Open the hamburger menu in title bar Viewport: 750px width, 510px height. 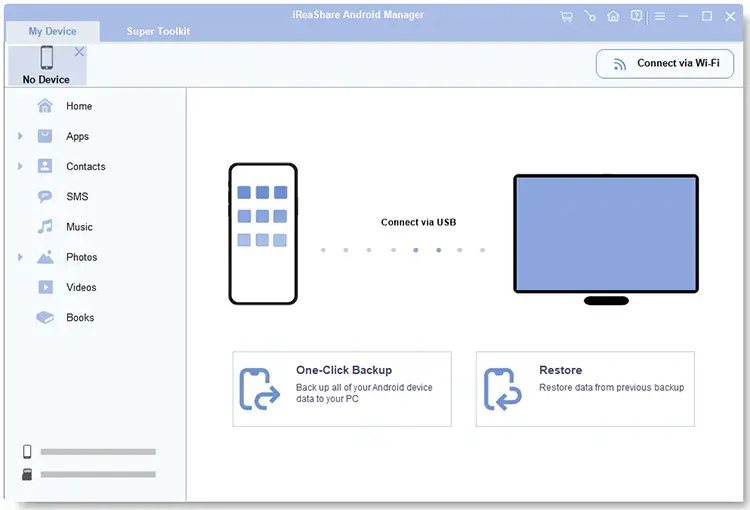click(x=660, y=17)
